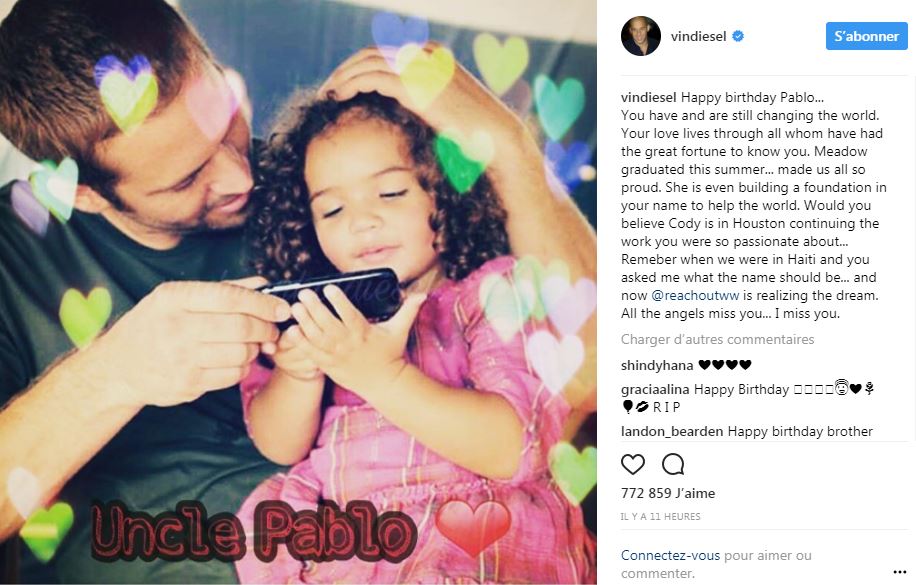The width and height of the screenshot is (916, 585).
Task: Like the post with the heart icon
Action: click(x=633, y=464)
